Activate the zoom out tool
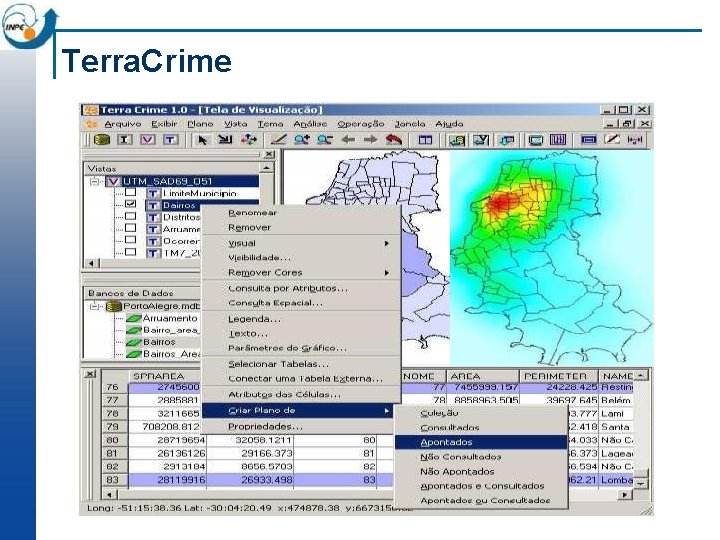The image size is (720, 540). click(325, 140)
